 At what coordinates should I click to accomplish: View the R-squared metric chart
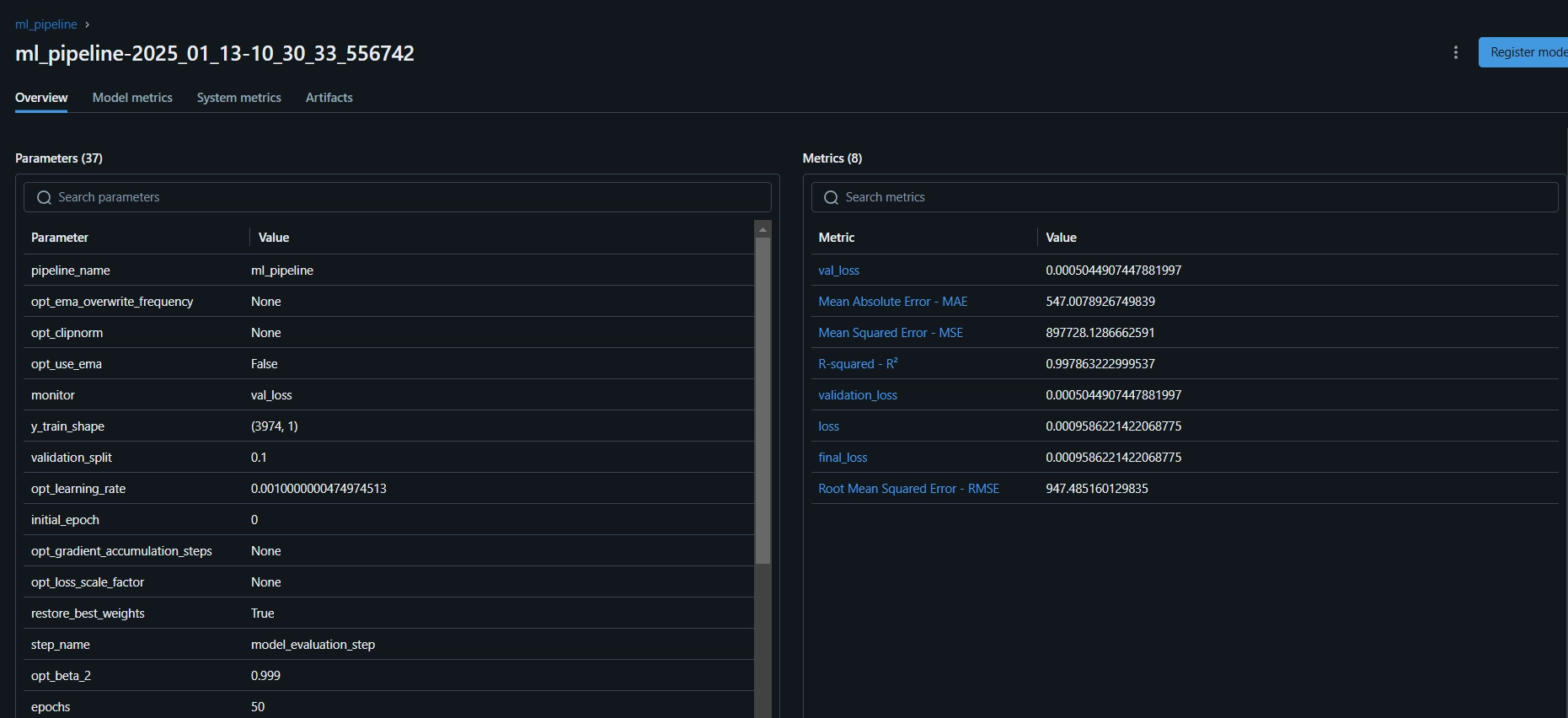pyautogui.click(x=858, y=364)
